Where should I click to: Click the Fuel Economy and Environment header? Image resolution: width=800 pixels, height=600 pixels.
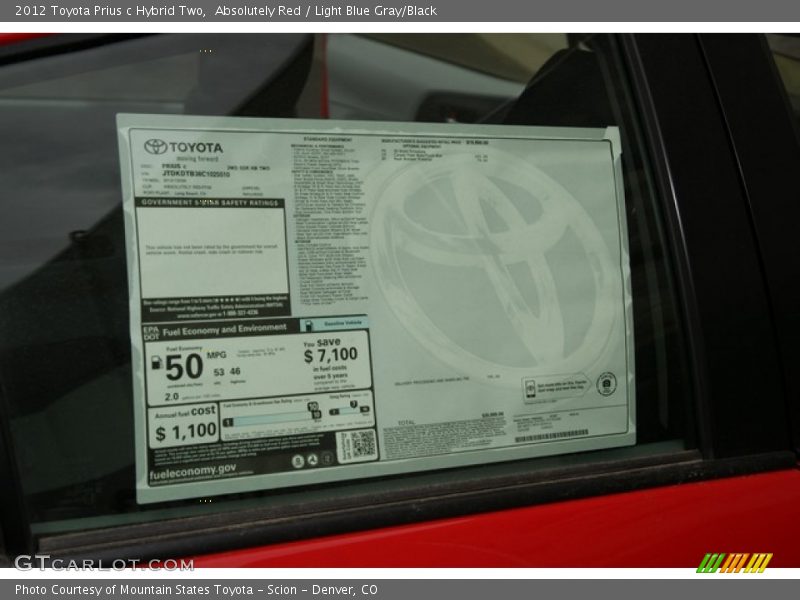point(225,329)
